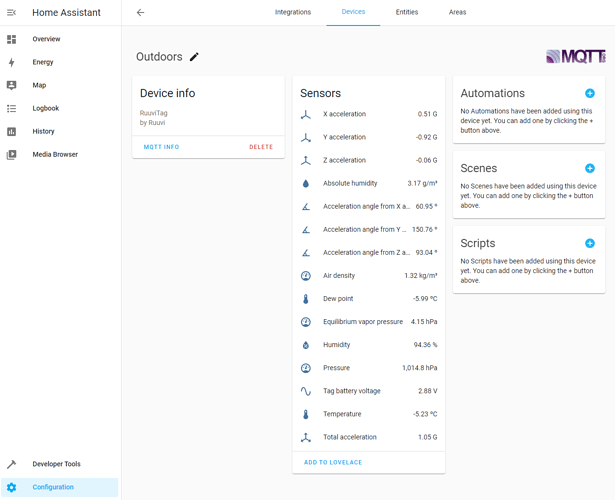Viewport: 615px width, 500px height.
Task: Switch to the Integrations tab
Action: 293,12
